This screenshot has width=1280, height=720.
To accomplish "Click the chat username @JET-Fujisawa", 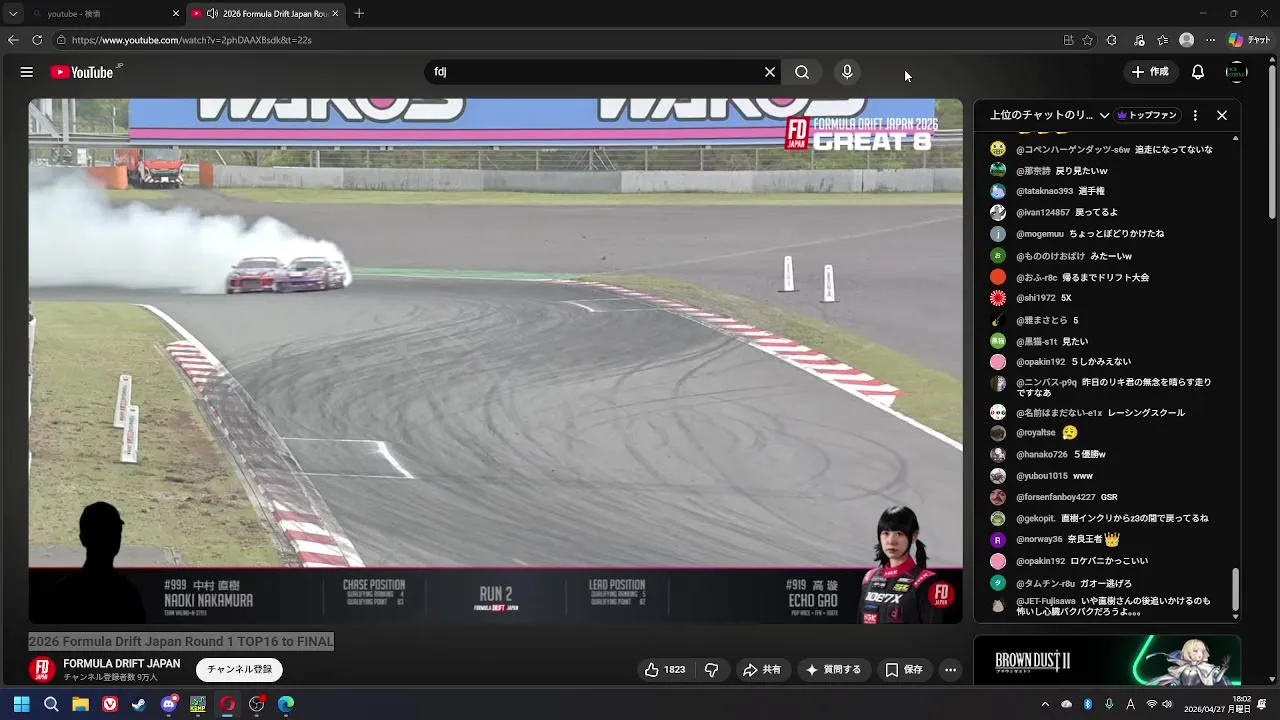I will pos(1046,601).
